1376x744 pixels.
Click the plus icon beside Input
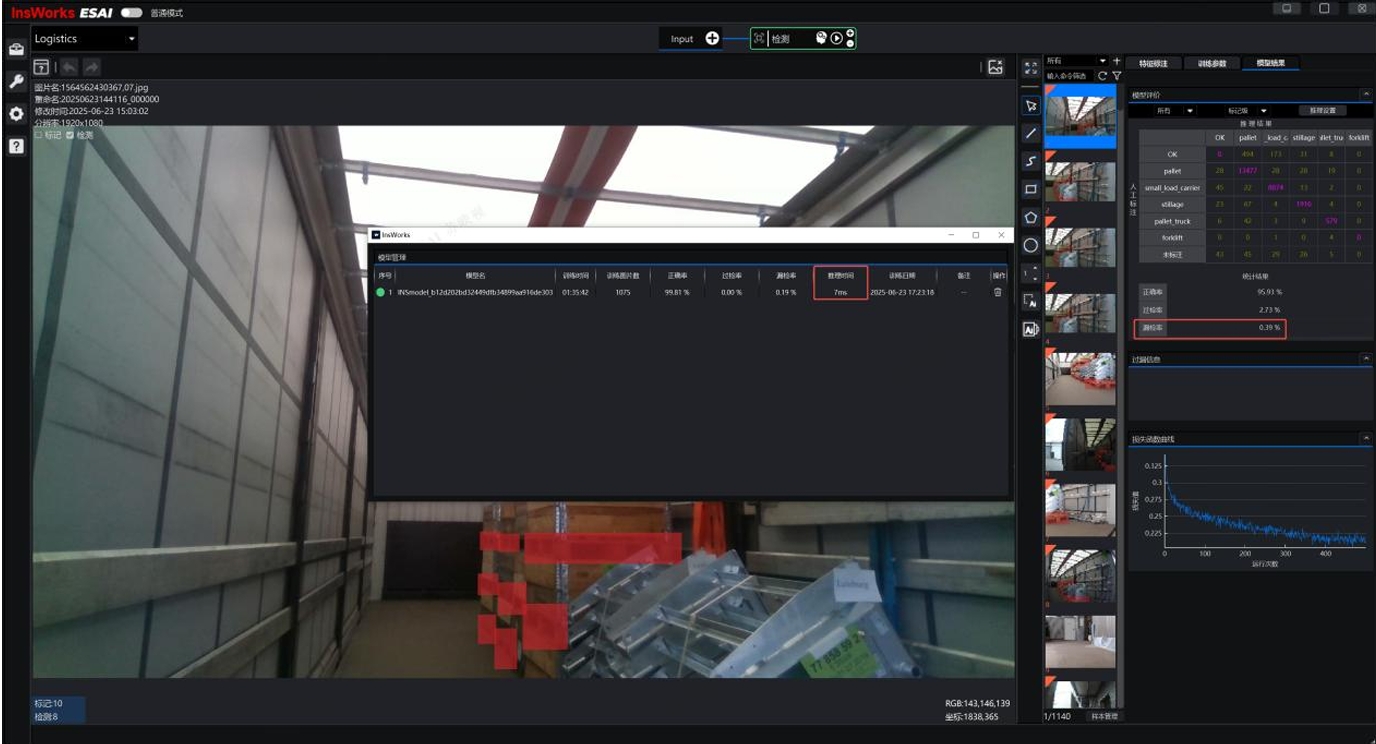coord(712,39)
